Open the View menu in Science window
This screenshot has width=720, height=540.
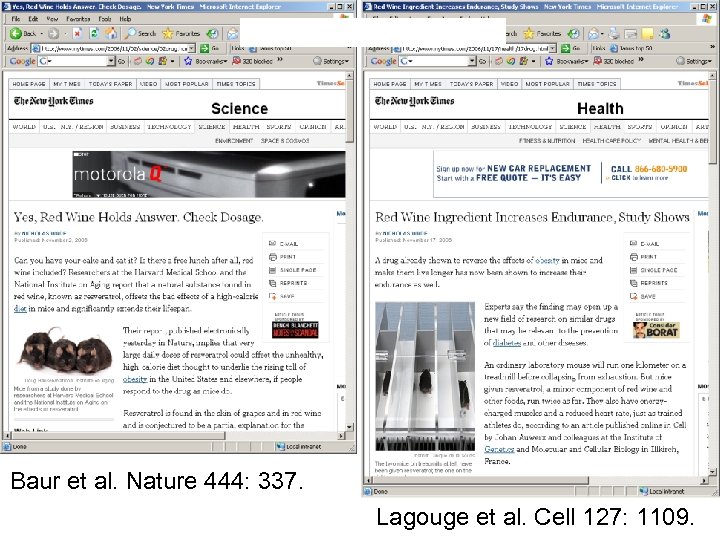[52, 19]
